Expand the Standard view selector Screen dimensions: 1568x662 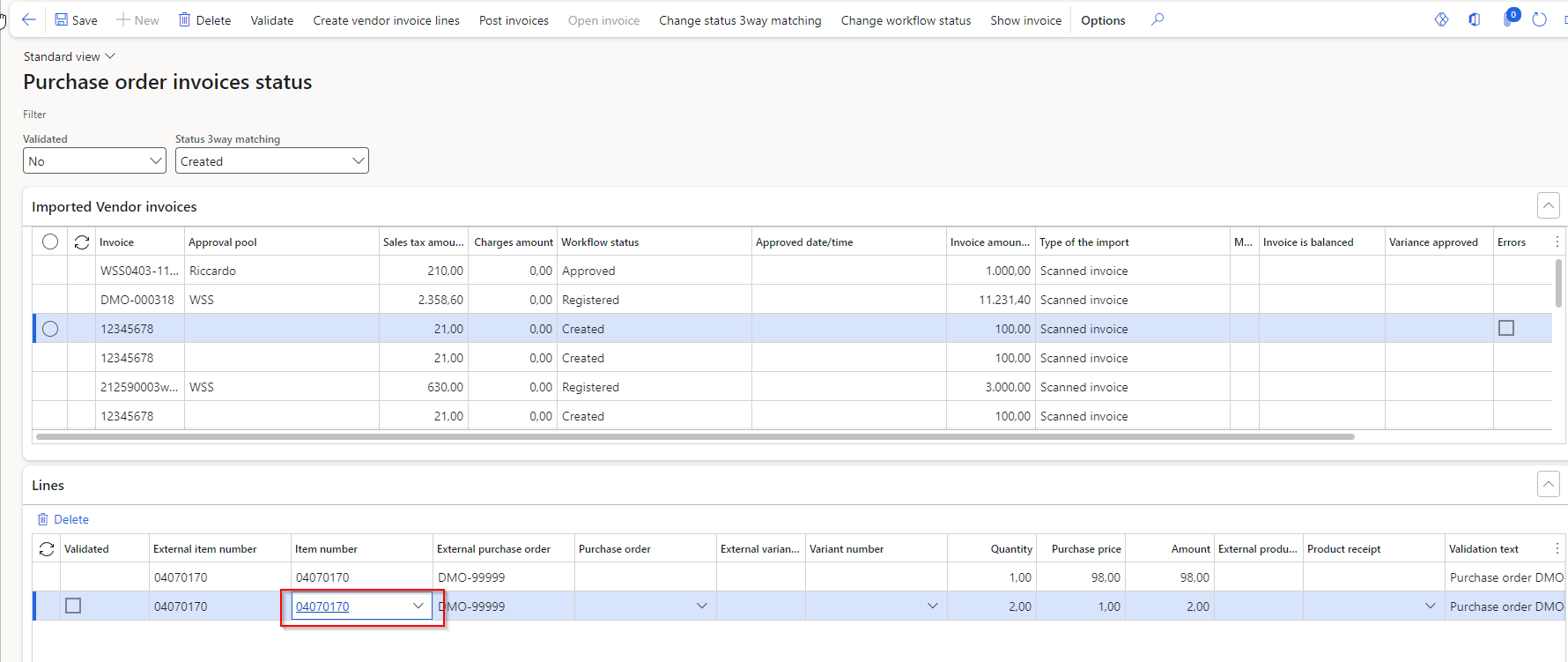click(69, 56)
